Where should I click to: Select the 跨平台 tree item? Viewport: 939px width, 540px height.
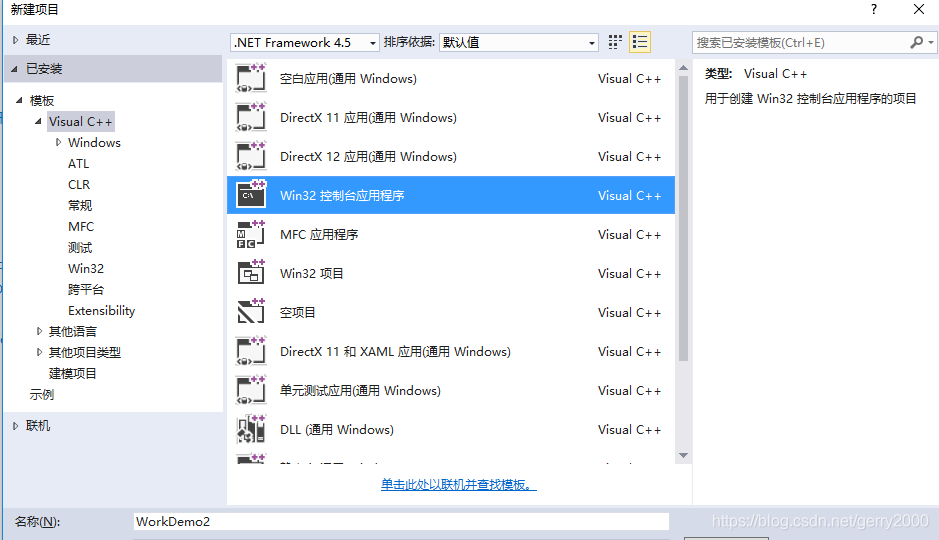click(86, 289)
